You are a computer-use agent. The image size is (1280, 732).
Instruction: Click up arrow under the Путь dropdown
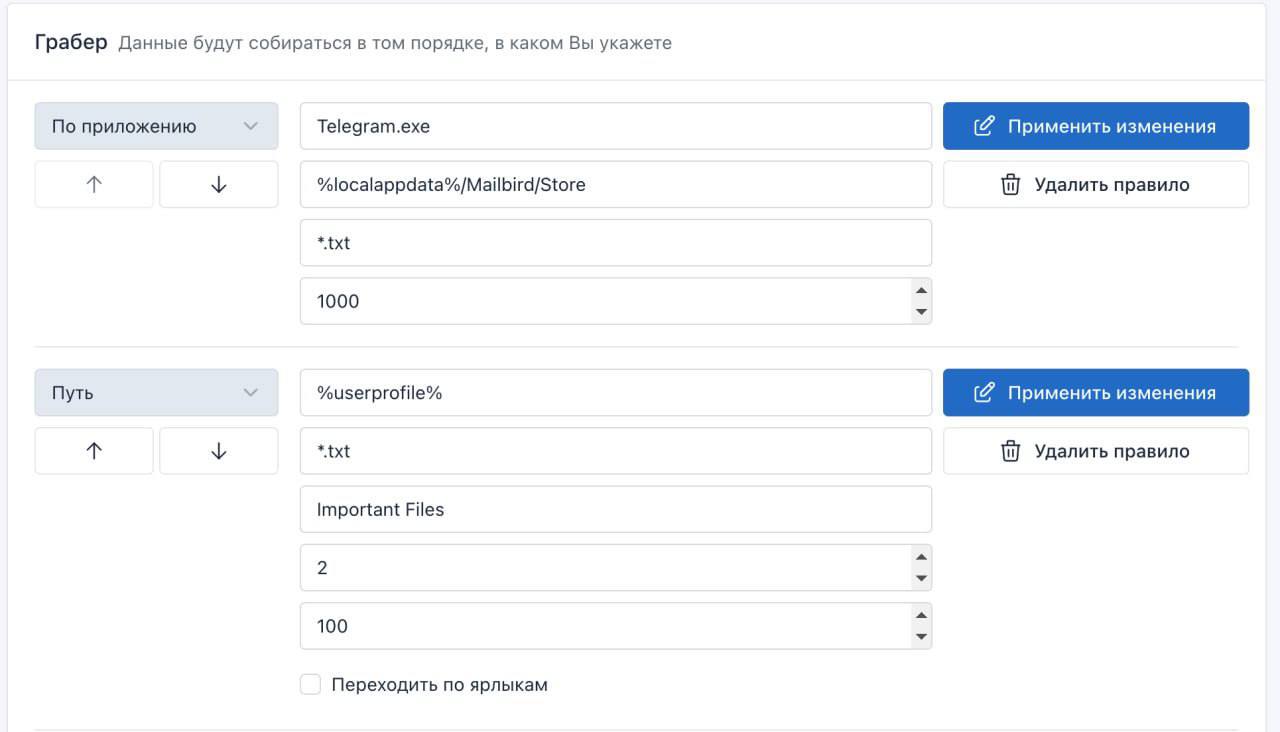[x=94, y=451]
